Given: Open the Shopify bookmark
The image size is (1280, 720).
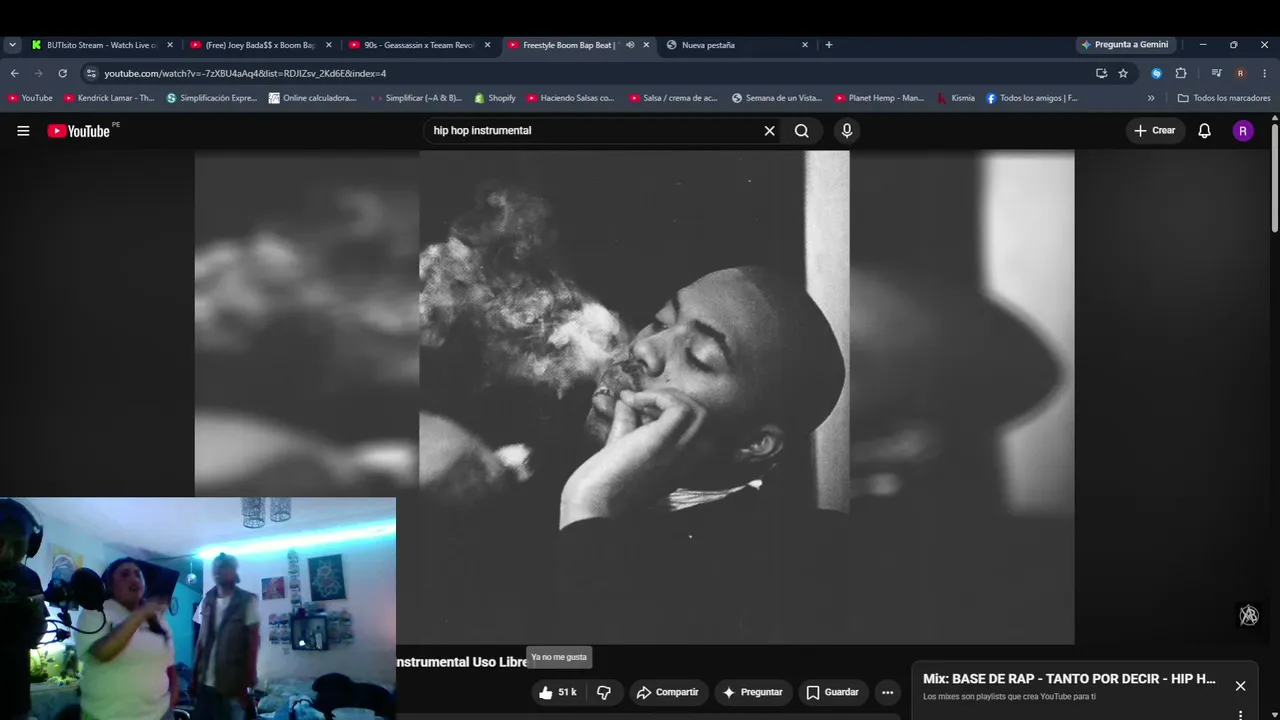Looking at the screenshot, I should pos(495,98).
